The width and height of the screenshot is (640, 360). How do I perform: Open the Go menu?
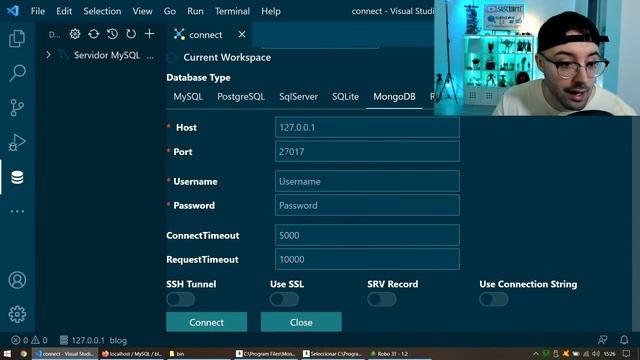tap(170, 11)
